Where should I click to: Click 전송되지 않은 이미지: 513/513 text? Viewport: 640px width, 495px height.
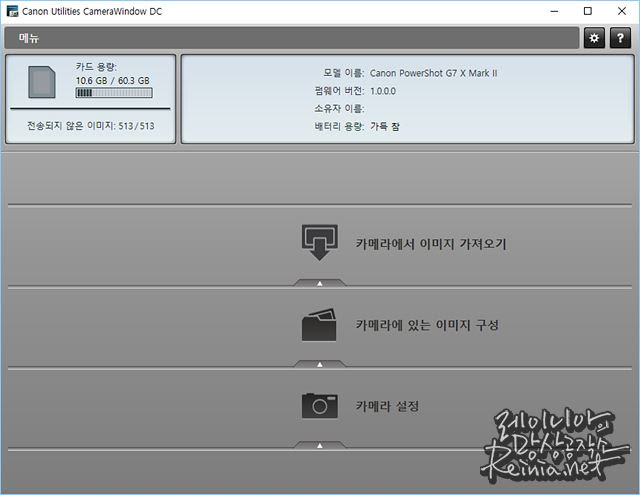[91, 126]
